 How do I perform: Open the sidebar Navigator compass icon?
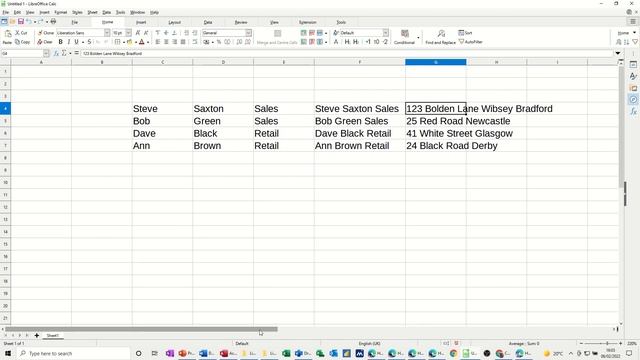pos(633,100)
